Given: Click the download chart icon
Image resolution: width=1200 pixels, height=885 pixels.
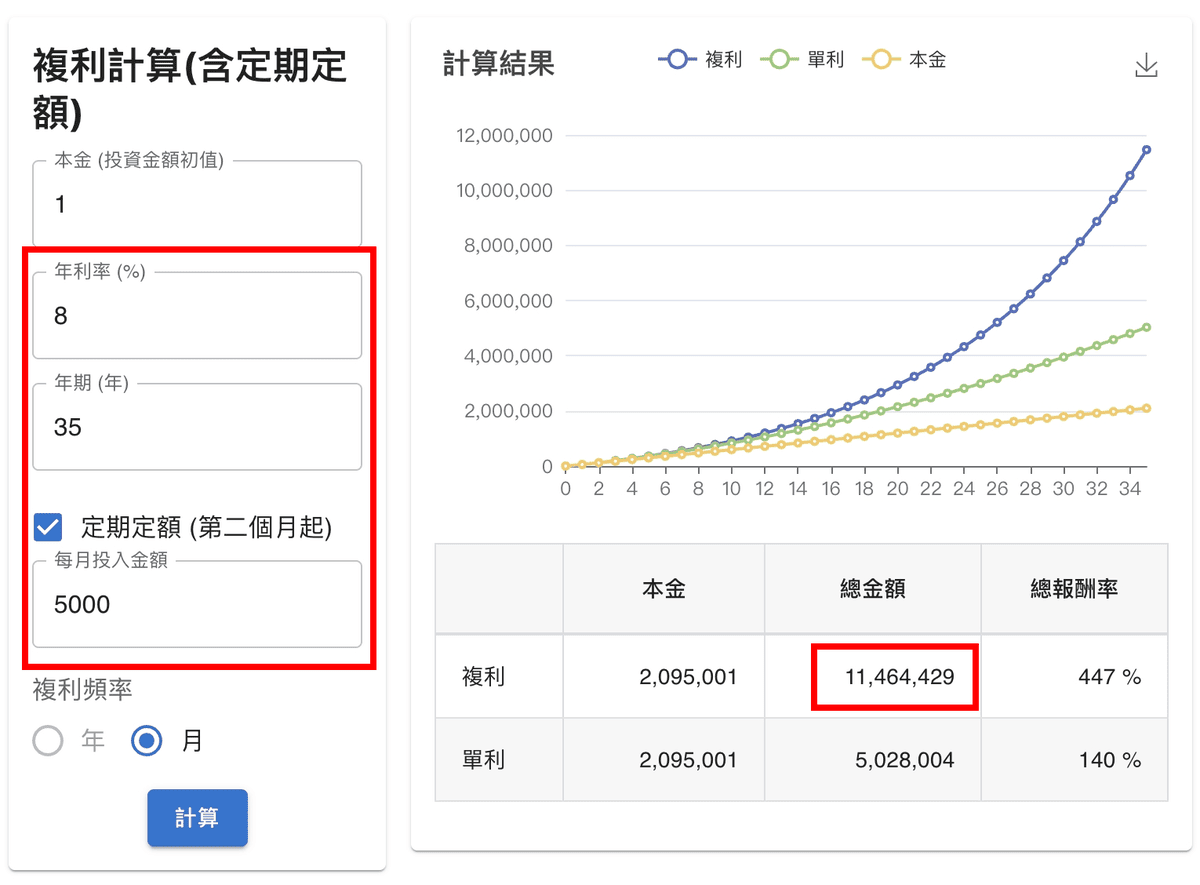Looking at the screenshot, I should (x=1146, y=63).
